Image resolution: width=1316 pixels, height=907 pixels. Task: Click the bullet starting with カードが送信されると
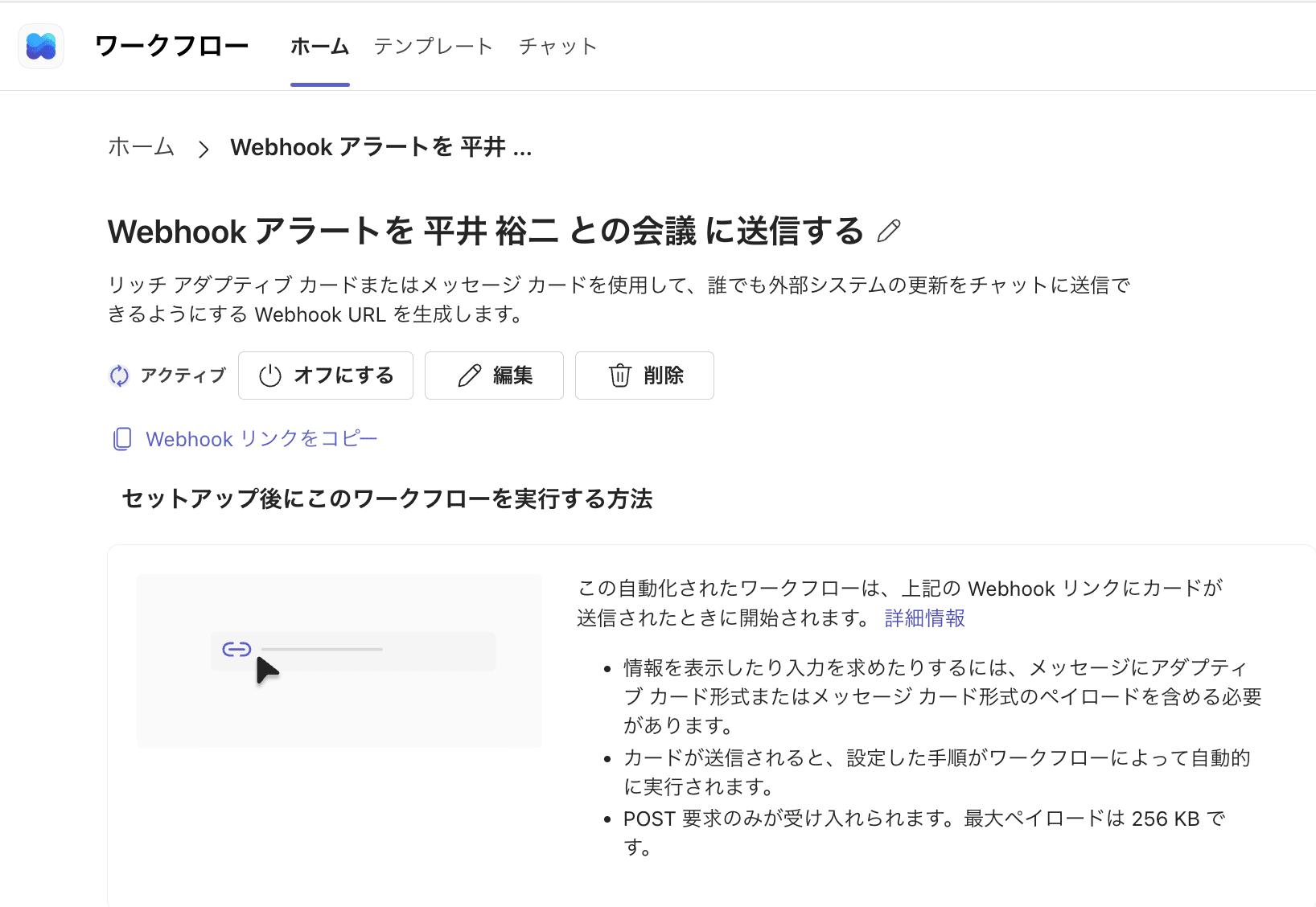point(937,772)
